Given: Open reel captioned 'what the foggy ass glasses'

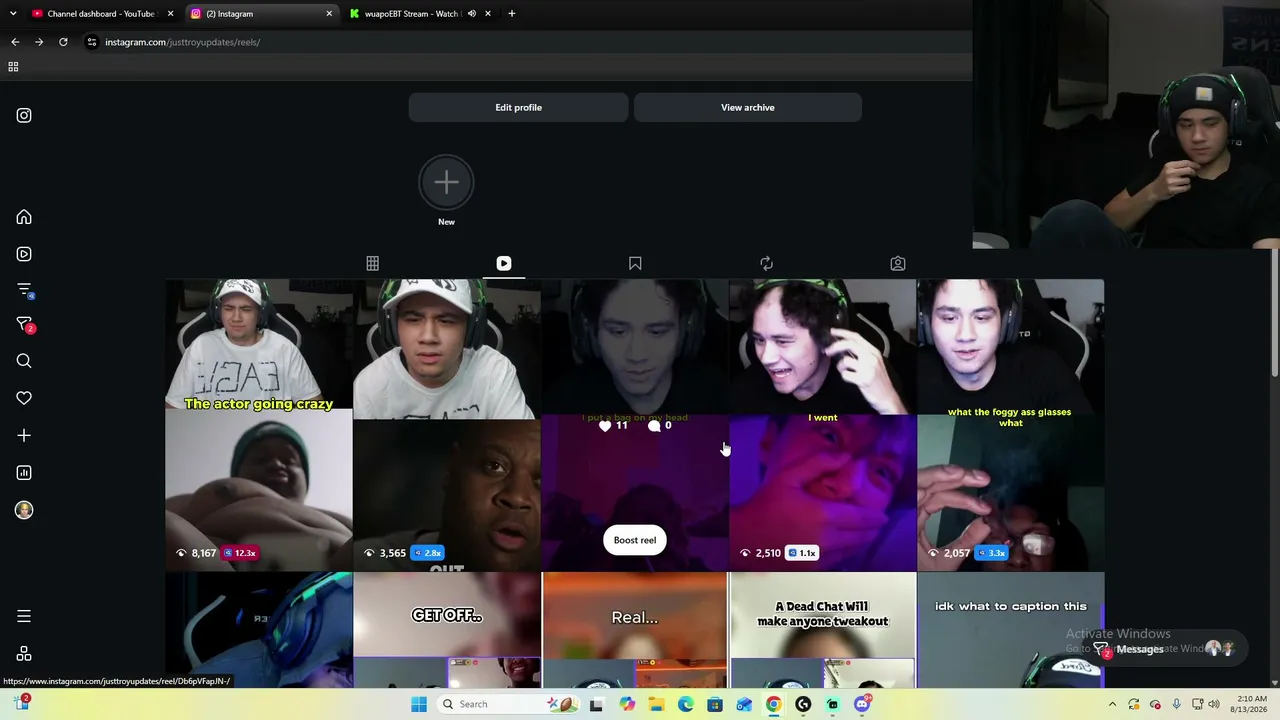Looking at the screenshot, I should 1011,425.
